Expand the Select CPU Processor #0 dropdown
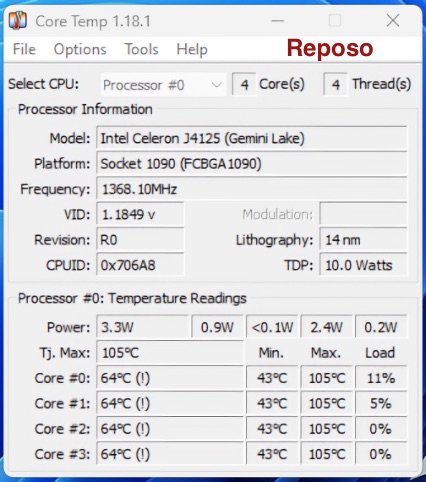The height and width of the screenshot is (482, 426). (x=163, y=85)
